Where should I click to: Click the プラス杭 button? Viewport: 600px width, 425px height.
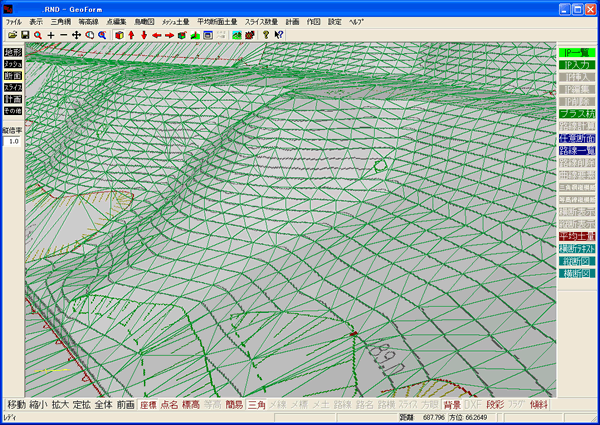(577, 114)
